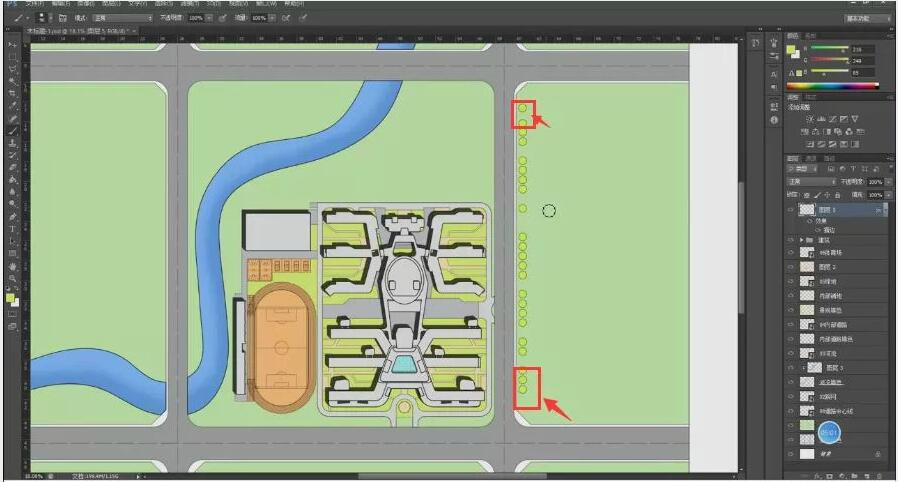Create a new layer

[x=867, y=476]
